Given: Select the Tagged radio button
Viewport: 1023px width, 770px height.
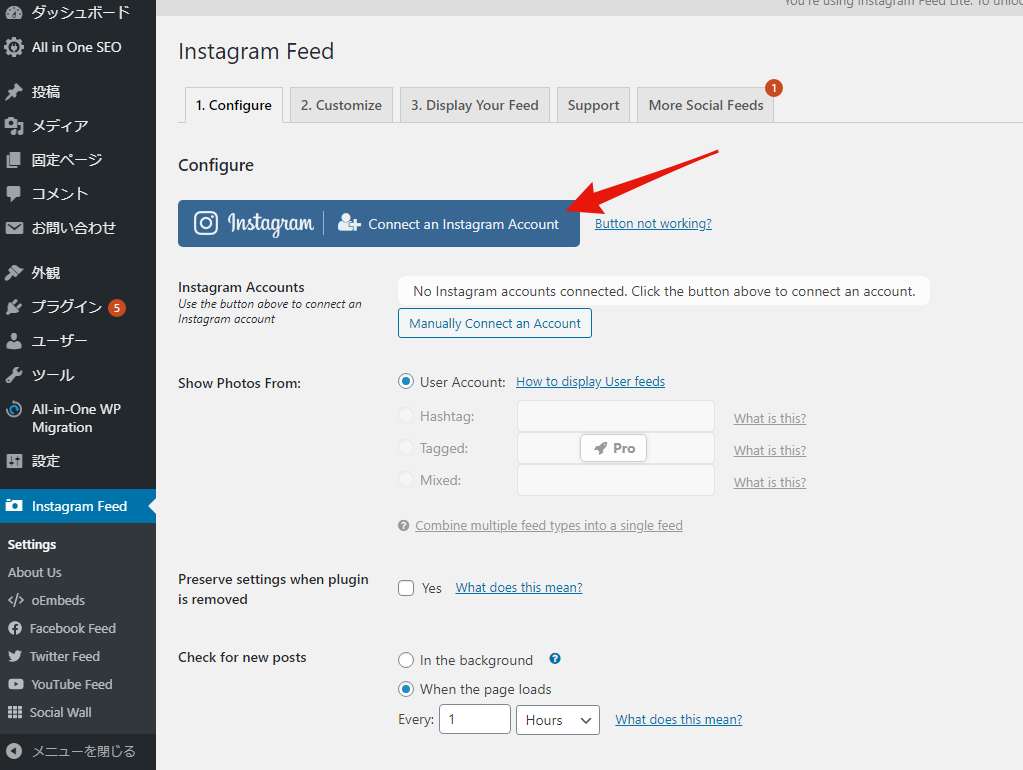Looking at the screenshot, I should click(x=406, y=447).
